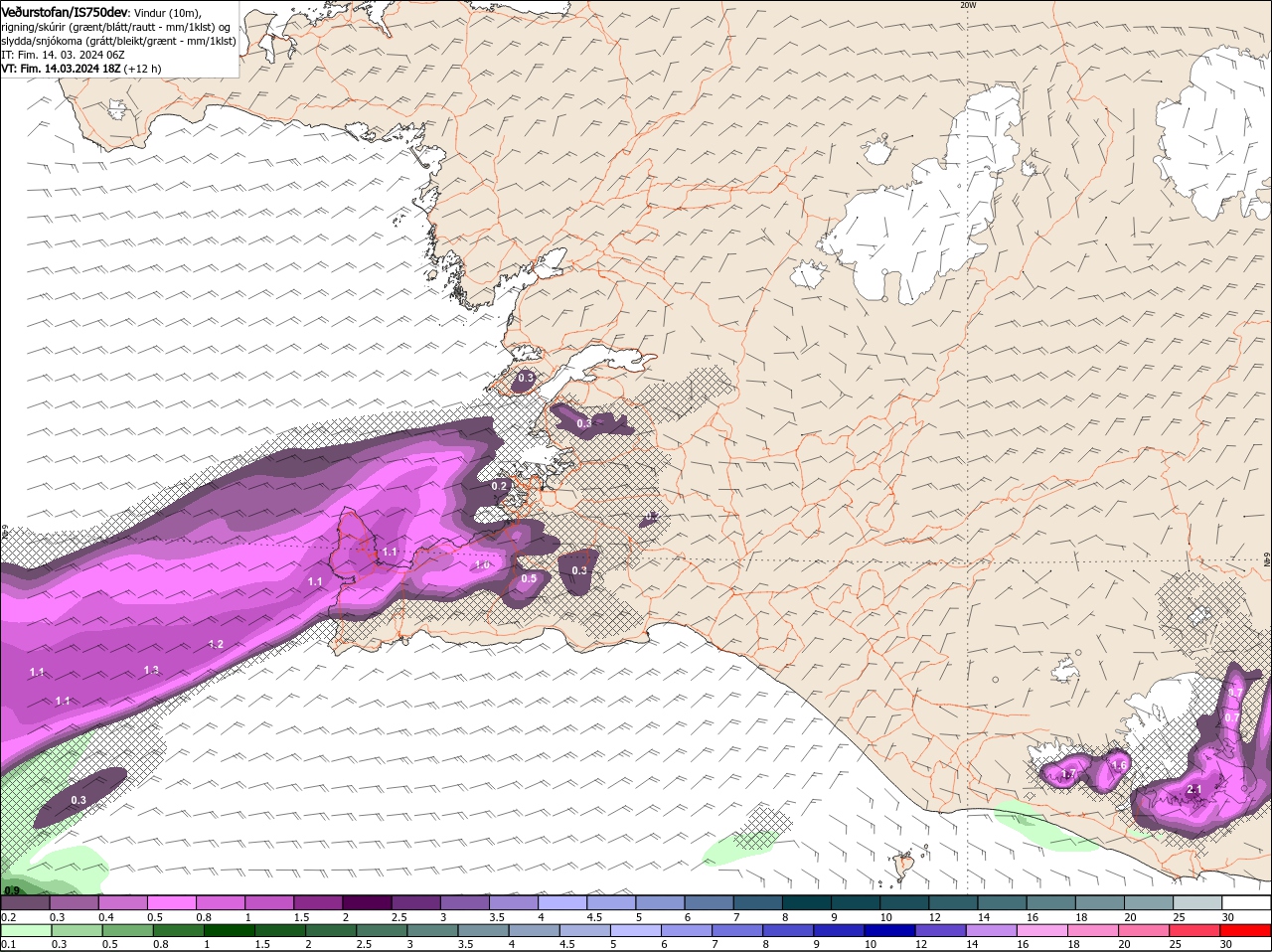This screenshot has height=952, width=1272.
Task: Click the 1.6 precipitation value on the map
Action: tap(1119, 765)
